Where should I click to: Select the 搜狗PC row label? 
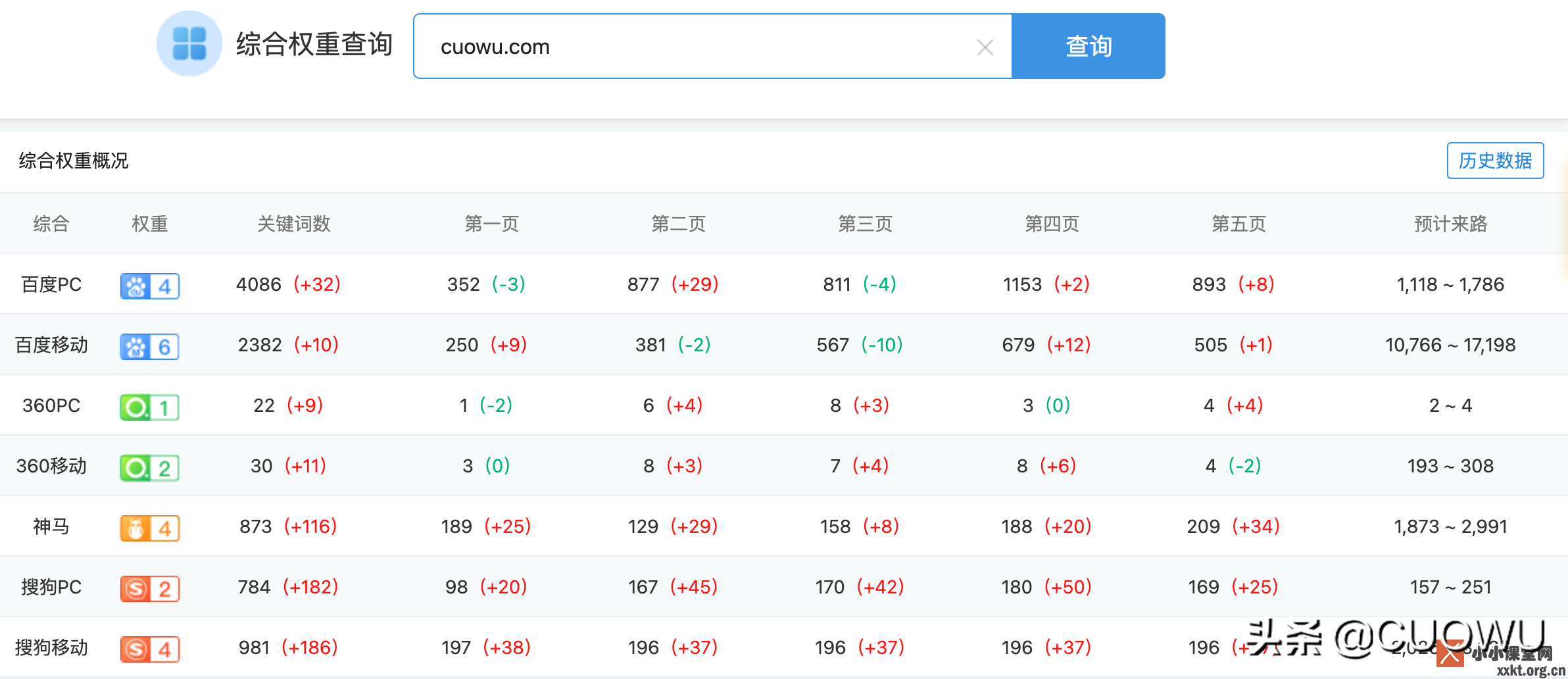click(51, 587)
